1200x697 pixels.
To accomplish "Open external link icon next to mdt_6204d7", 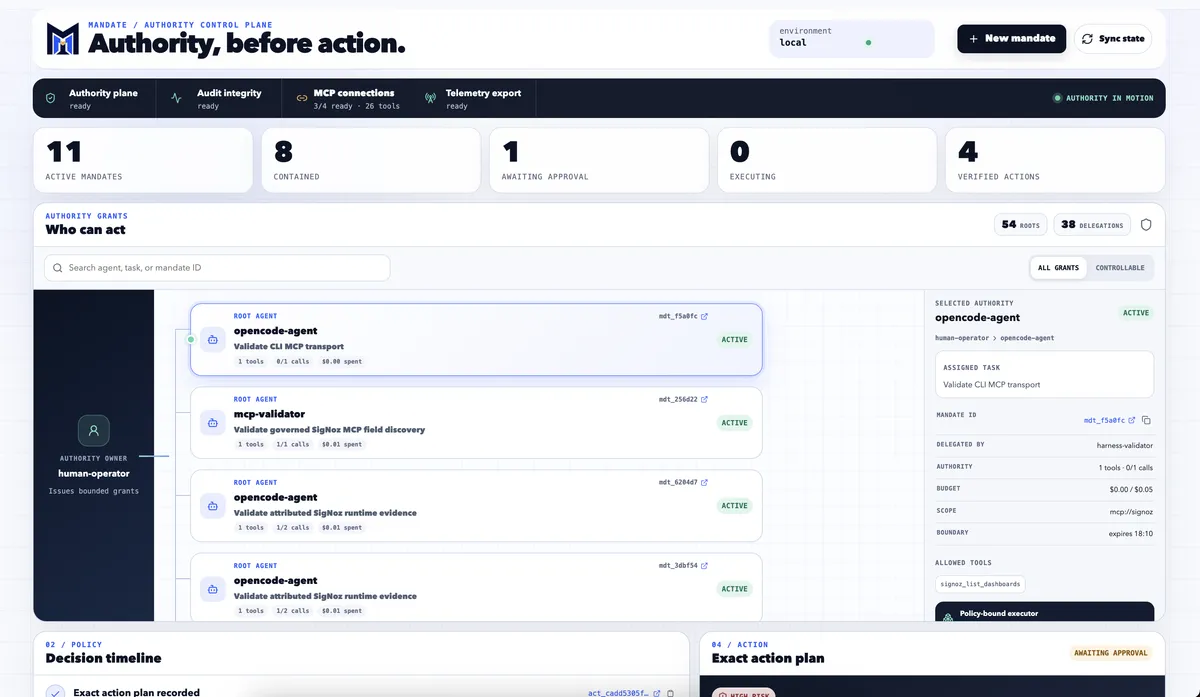I will coord(705,482).
